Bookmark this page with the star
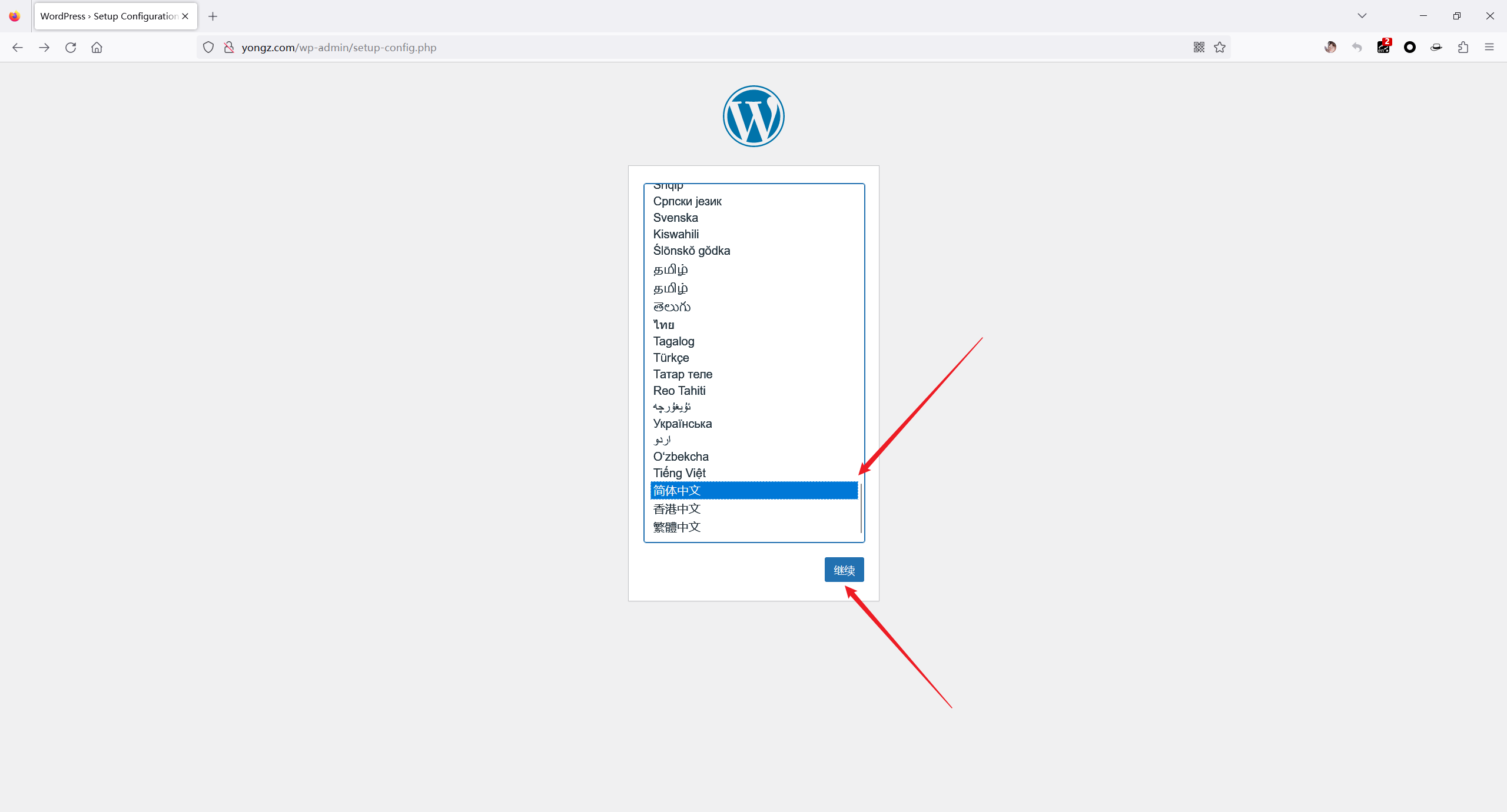The image size is (1507, 812). [x=1220, y=48]
